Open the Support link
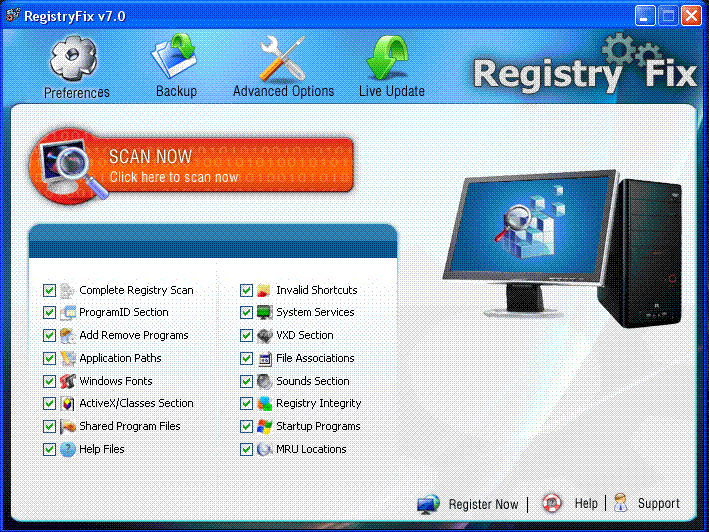 point(658,504)
